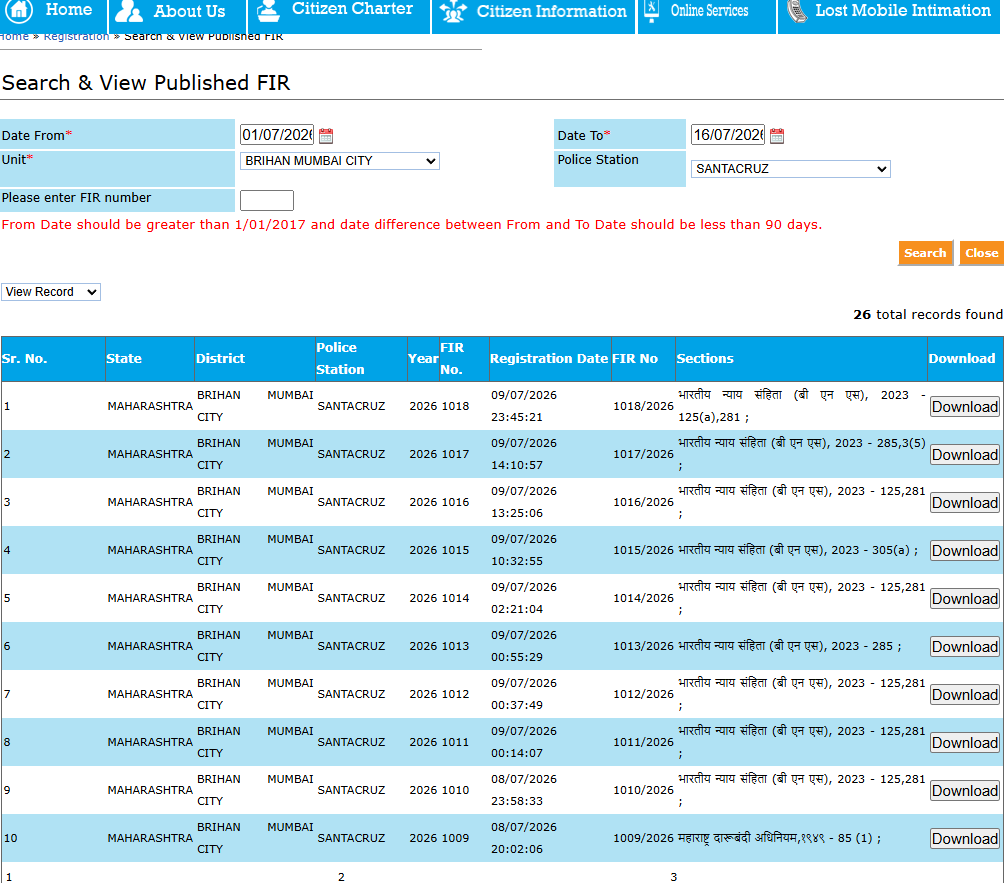
Task: Click the Lost Mobile Intimation phone icon
Action: pyautogui.click(x=797, y=11)
